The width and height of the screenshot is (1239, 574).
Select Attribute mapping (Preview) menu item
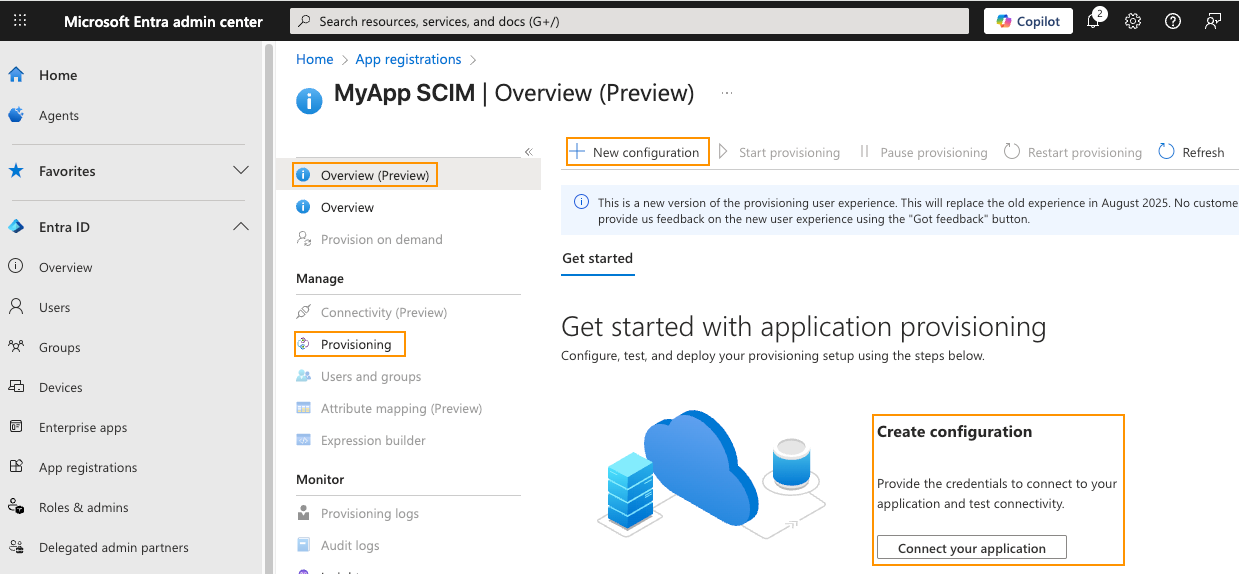[401, 408]
